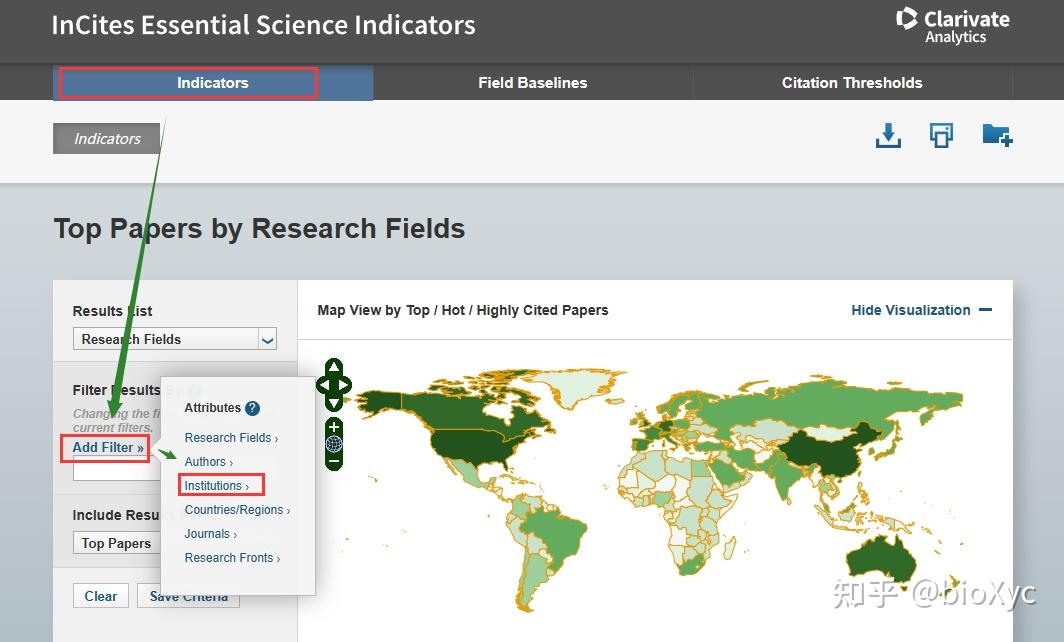This screenshot has width=1064, height=642.
Task: Switch to the Field Baselines tab
Action: pyautogui.click(x=532, y=83)
